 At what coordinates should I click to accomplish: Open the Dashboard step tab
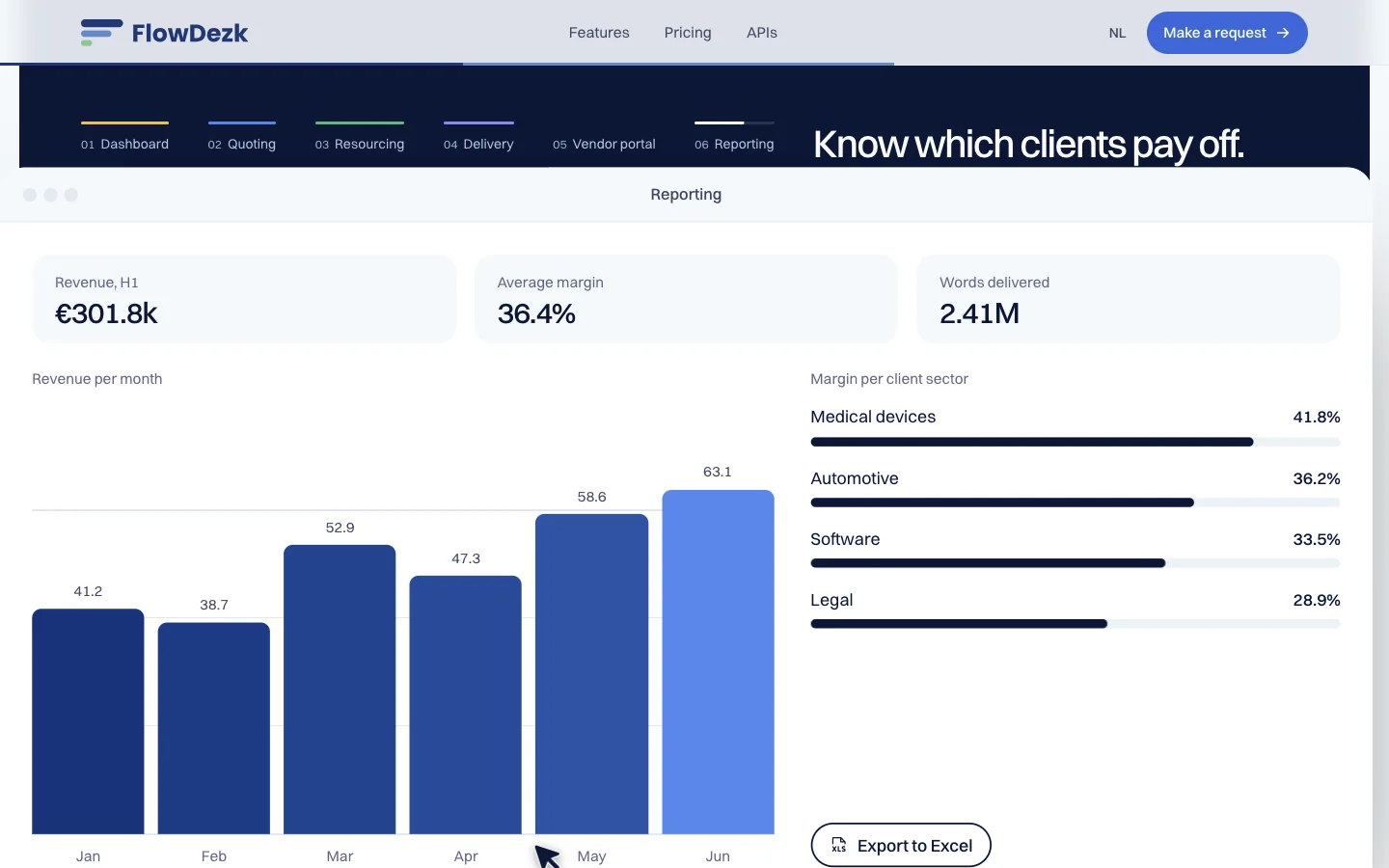tap(124, 137)
